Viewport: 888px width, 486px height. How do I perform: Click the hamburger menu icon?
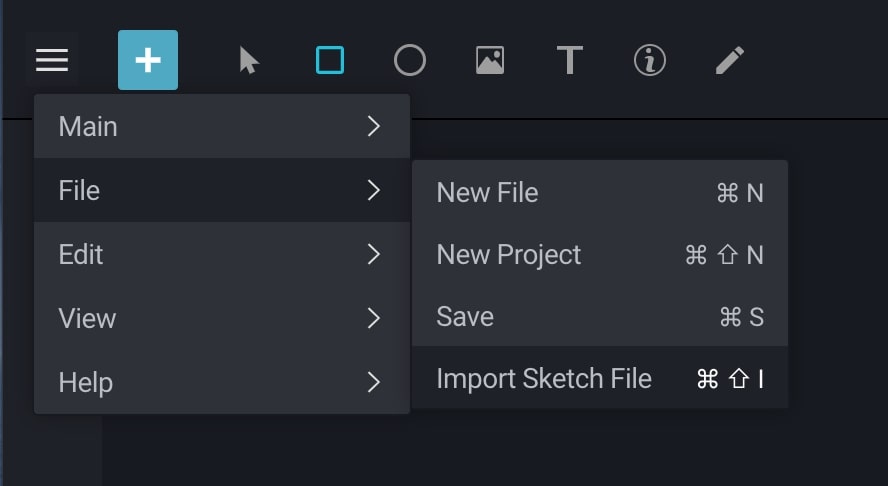(x=52, y=61)
